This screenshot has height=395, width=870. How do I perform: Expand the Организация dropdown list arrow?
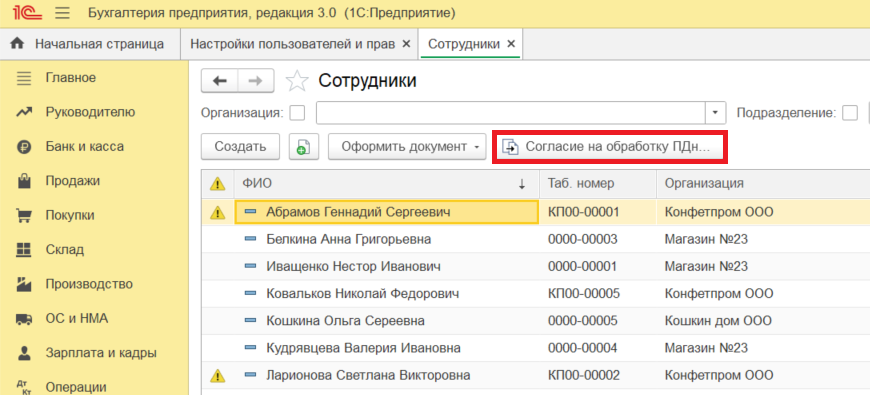715,113
